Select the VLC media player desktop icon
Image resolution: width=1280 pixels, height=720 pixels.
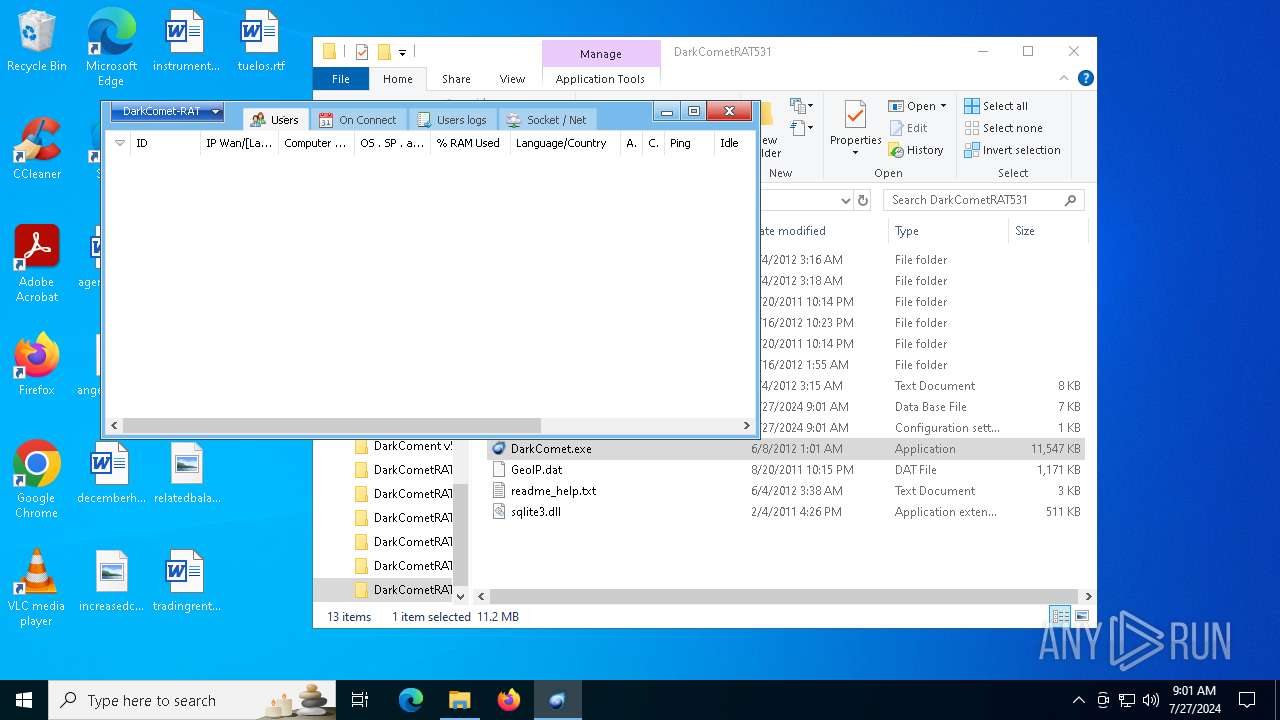coord(37,588)
